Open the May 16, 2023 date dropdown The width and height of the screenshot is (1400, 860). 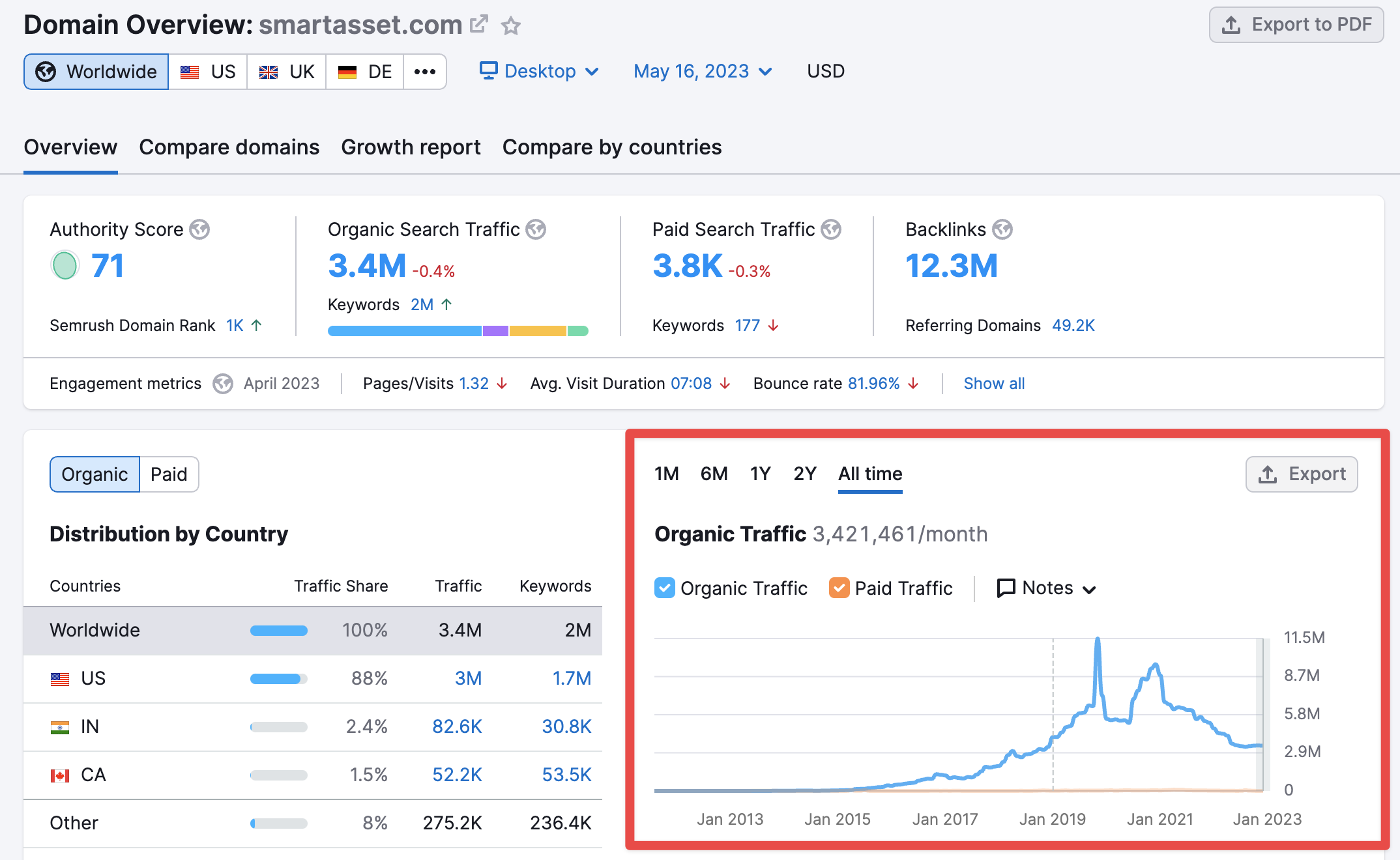click(x=703, y=71)
